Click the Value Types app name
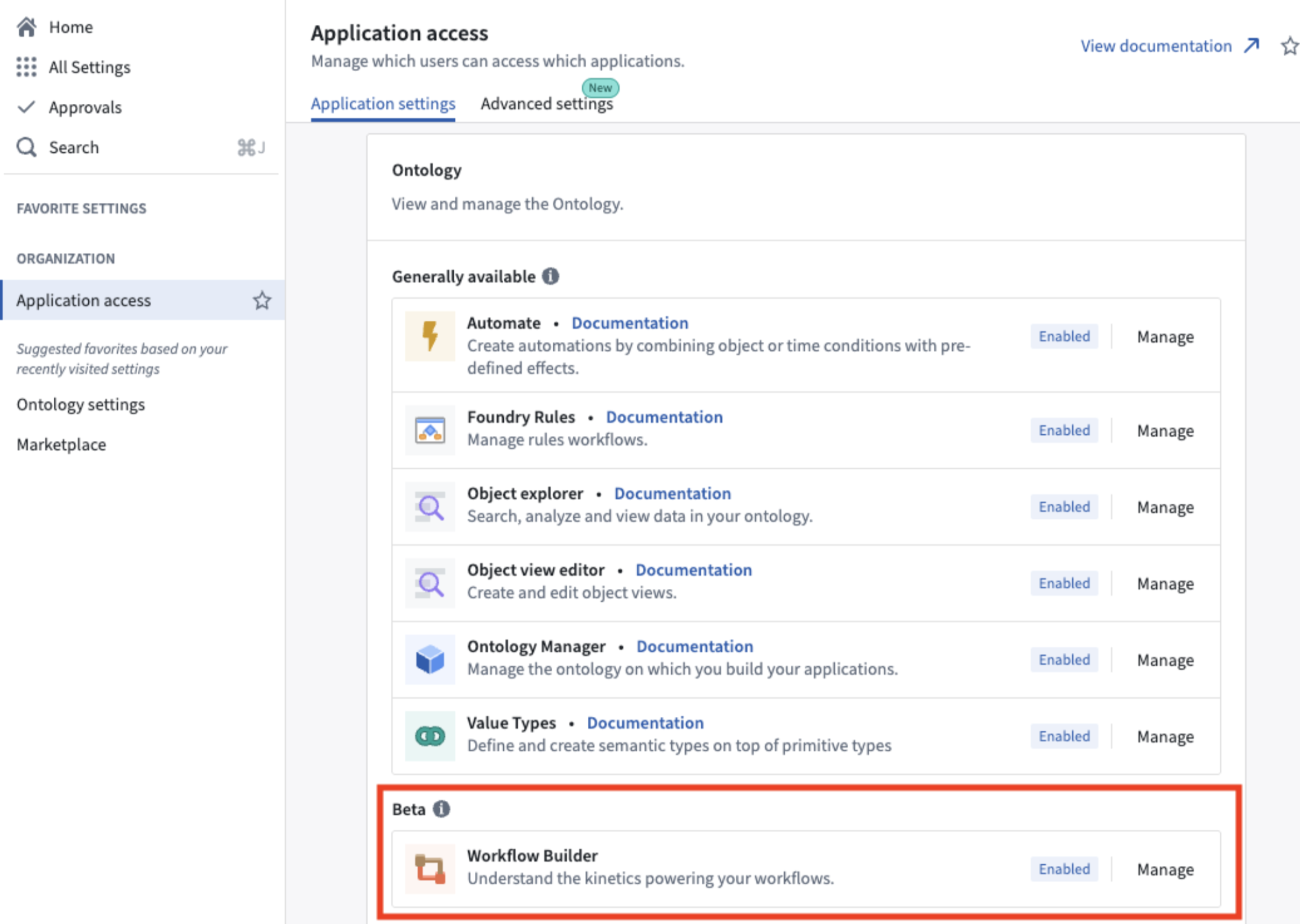This screenshot has height=924, width=1300. tap(511, 723)
